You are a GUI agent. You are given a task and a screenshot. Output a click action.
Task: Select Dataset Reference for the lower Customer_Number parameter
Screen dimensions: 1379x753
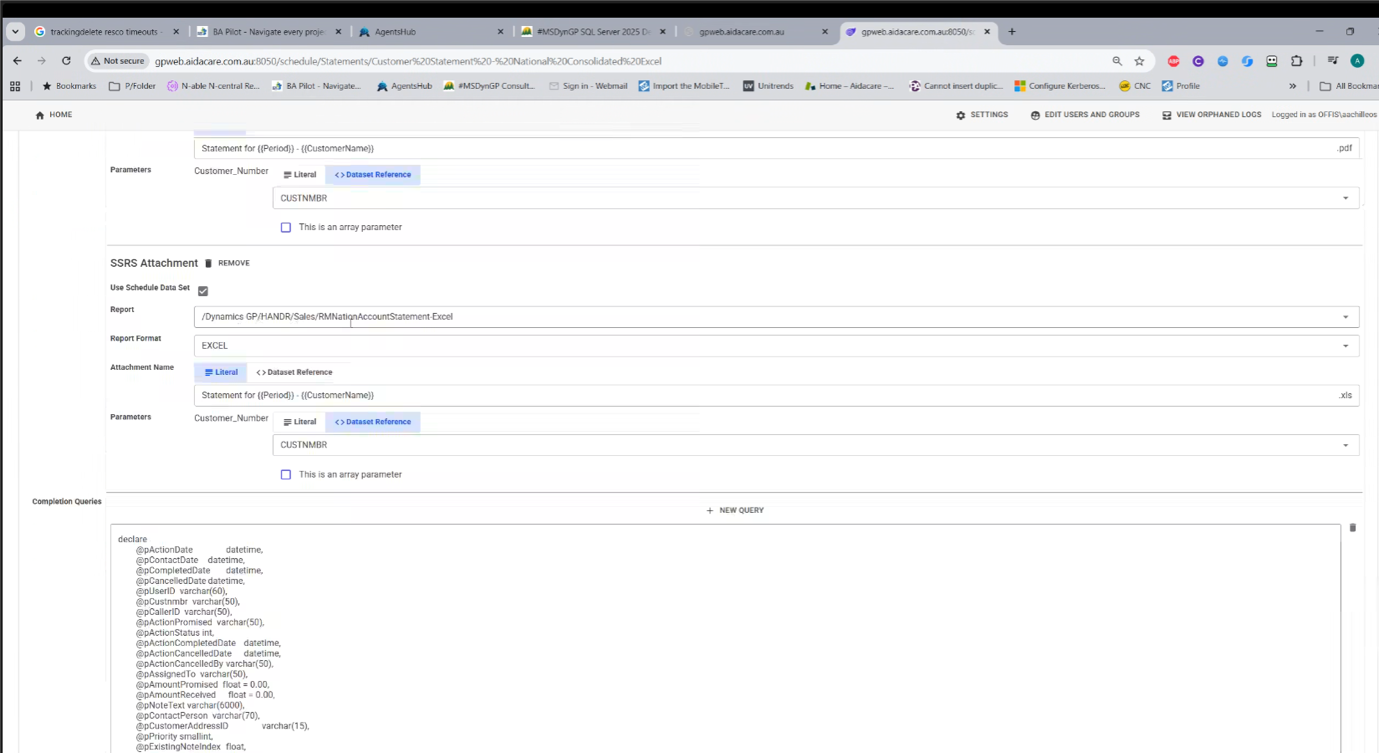coord(373,422)
